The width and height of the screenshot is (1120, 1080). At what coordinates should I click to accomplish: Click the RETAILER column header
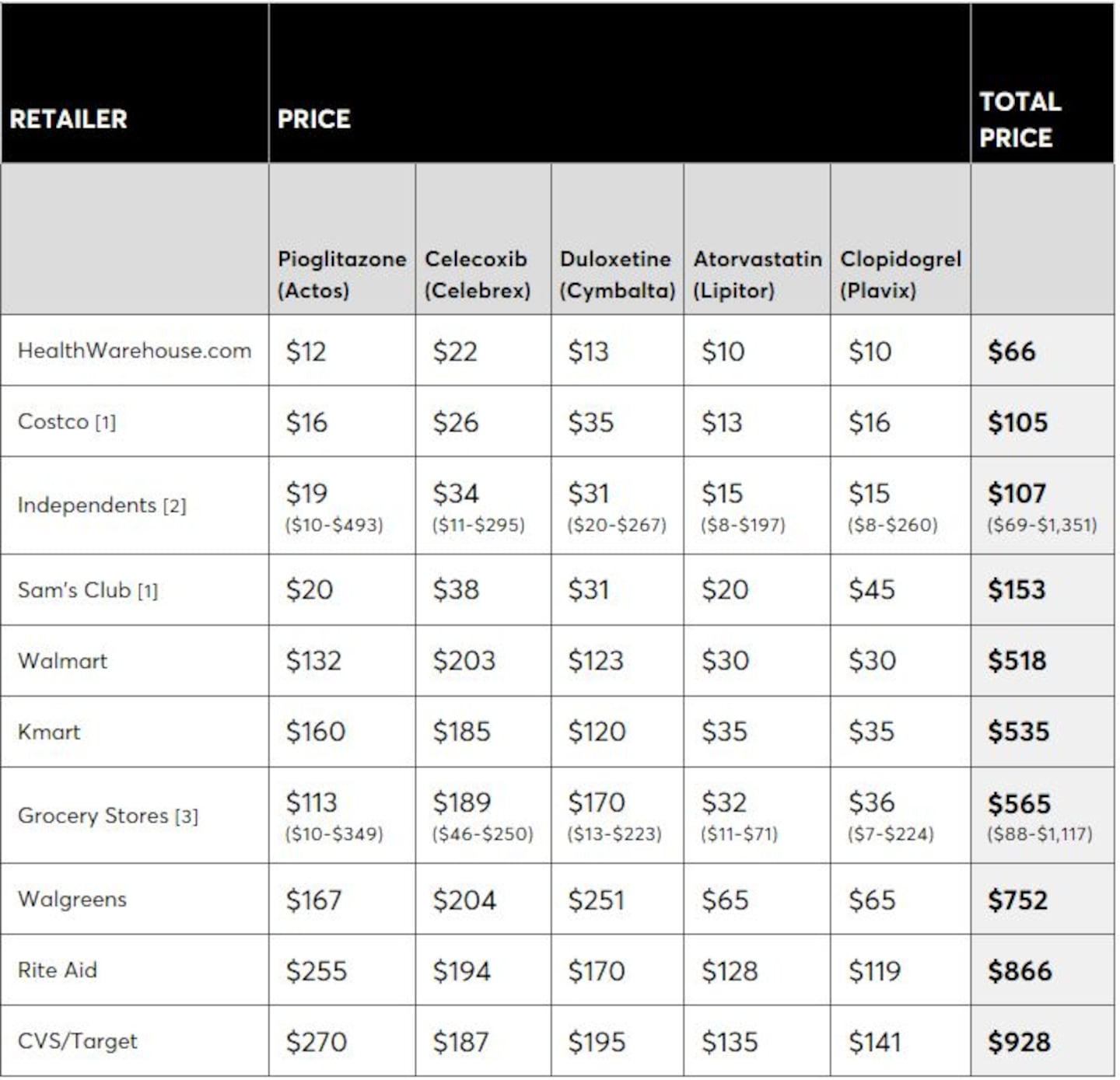[68, 119]
